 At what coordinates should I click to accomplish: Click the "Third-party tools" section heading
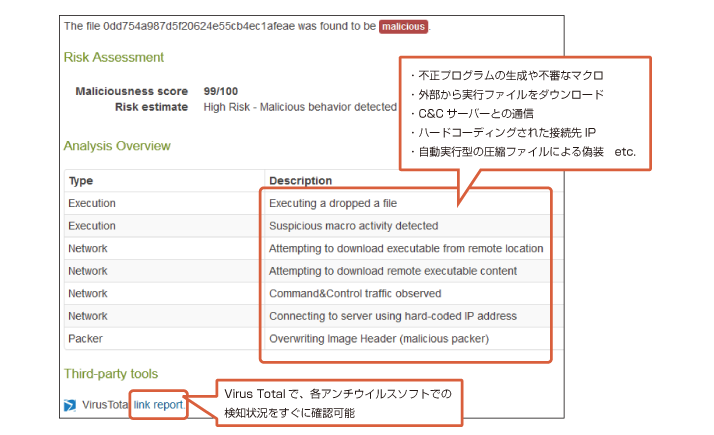pos(110,375)
